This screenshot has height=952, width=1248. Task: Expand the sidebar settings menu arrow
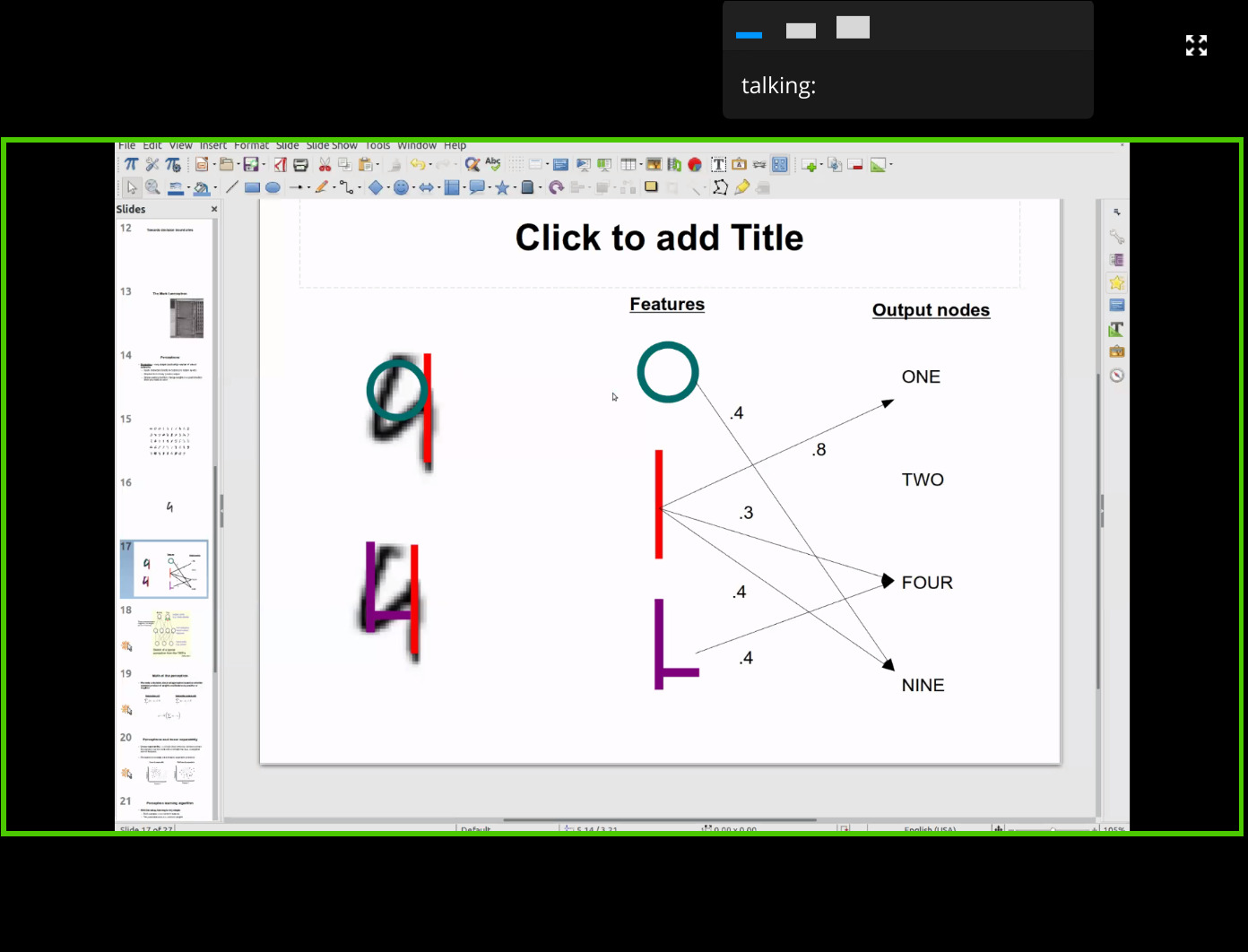coord(1116,212)
